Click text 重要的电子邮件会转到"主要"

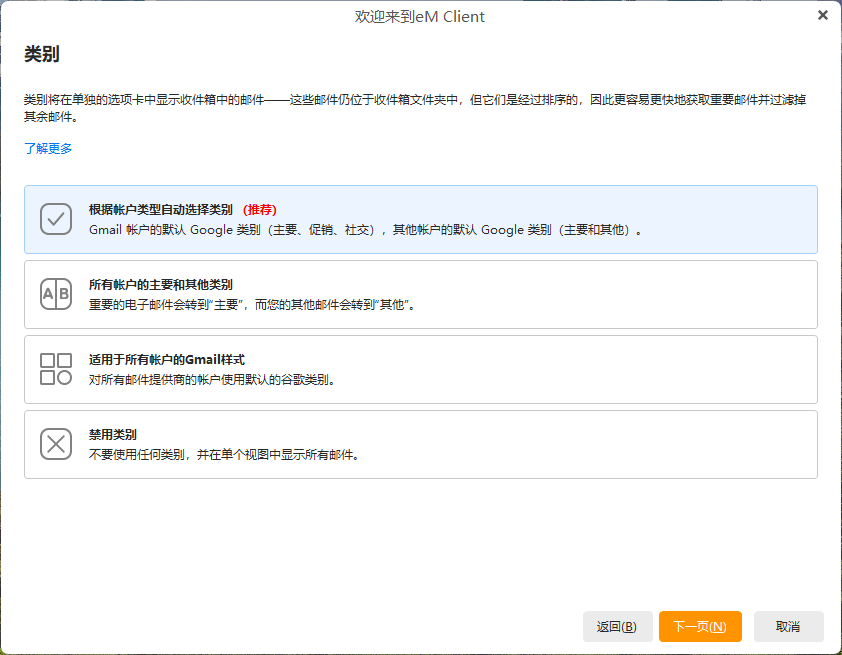[x=166, y=305]
